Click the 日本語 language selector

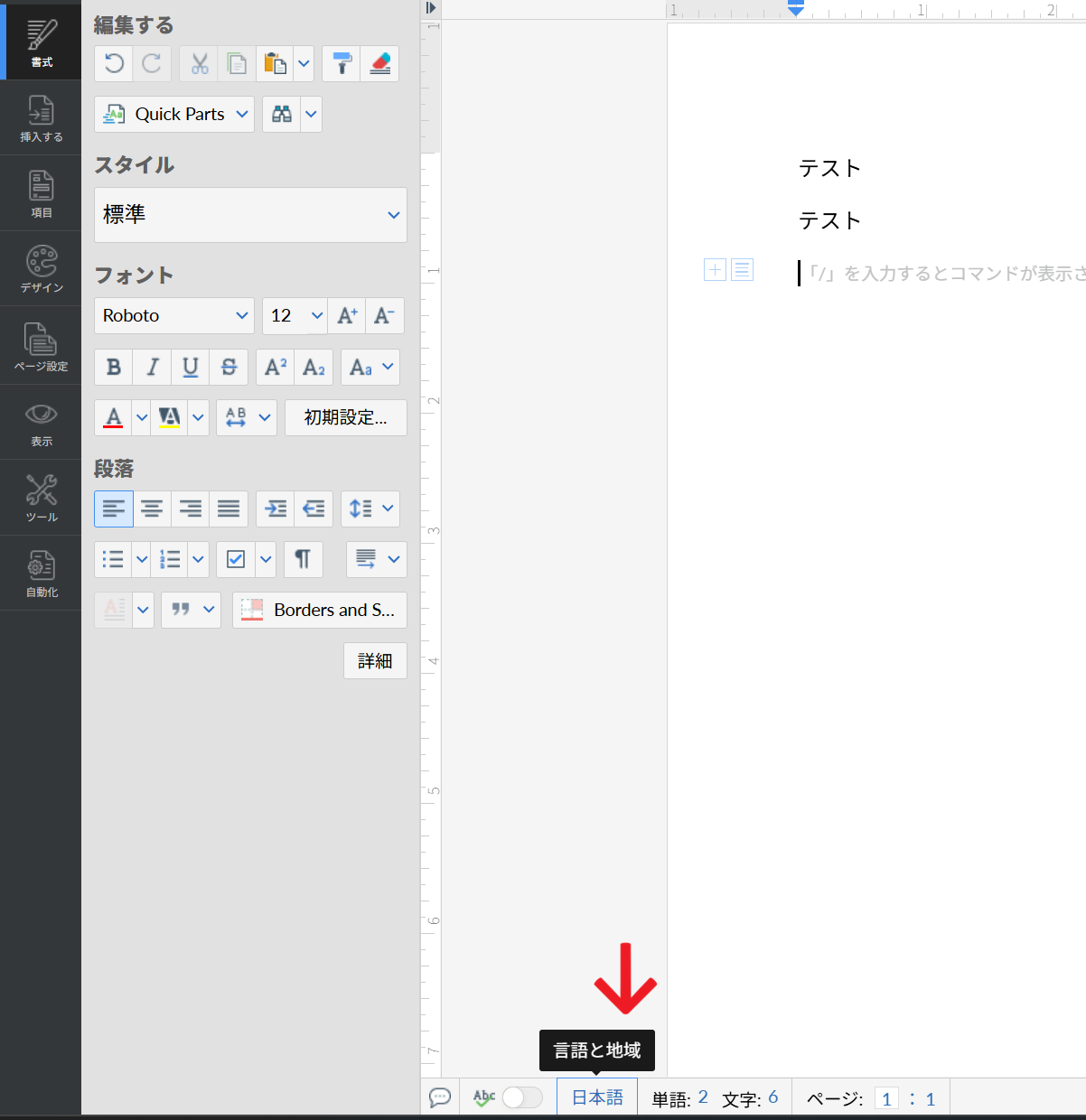click(597, 1097)
